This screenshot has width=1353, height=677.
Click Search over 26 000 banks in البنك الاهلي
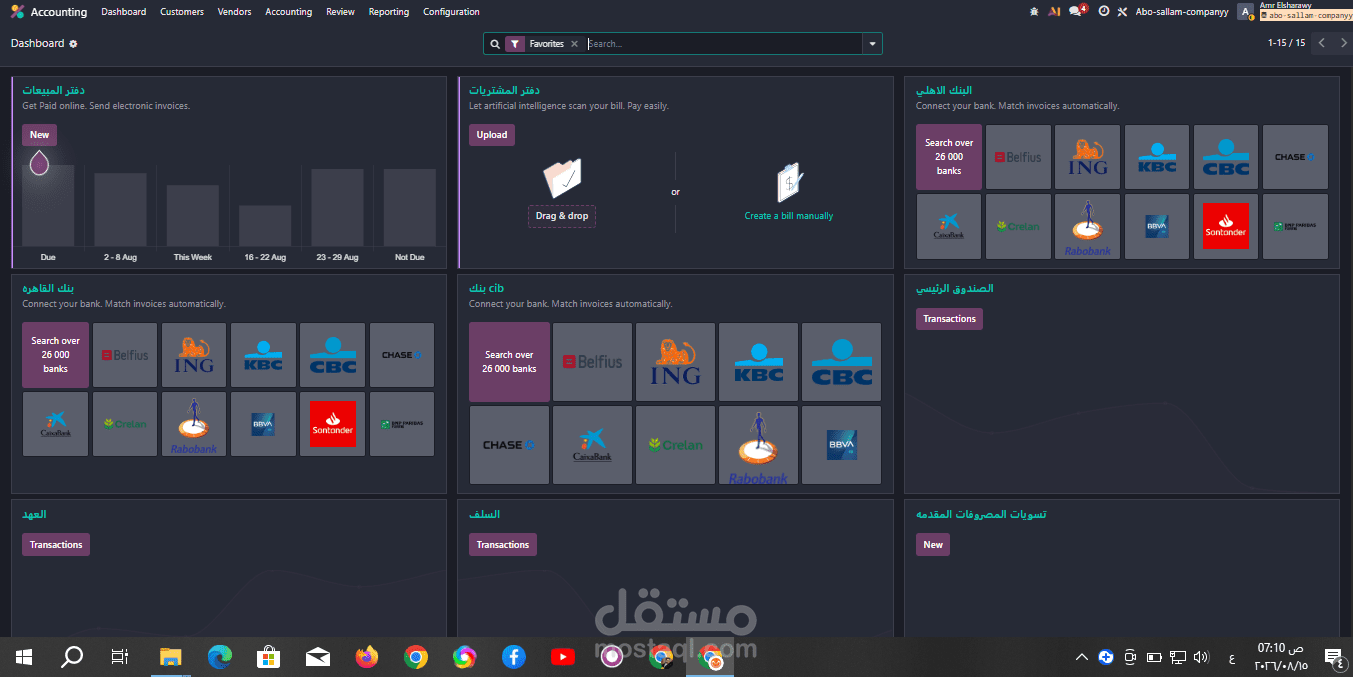949,157
